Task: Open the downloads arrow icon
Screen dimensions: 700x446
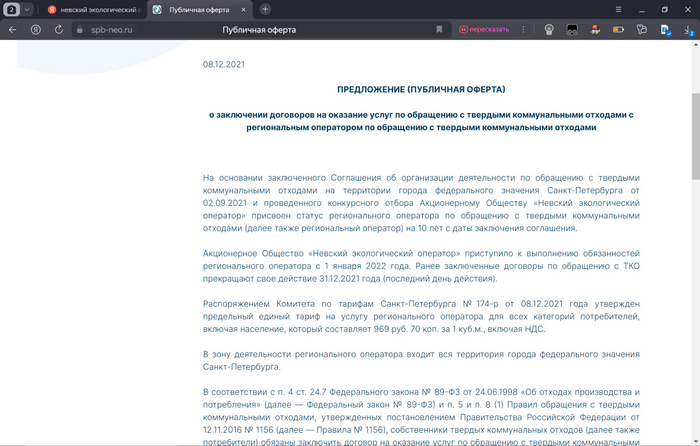Action: (688, 30)
